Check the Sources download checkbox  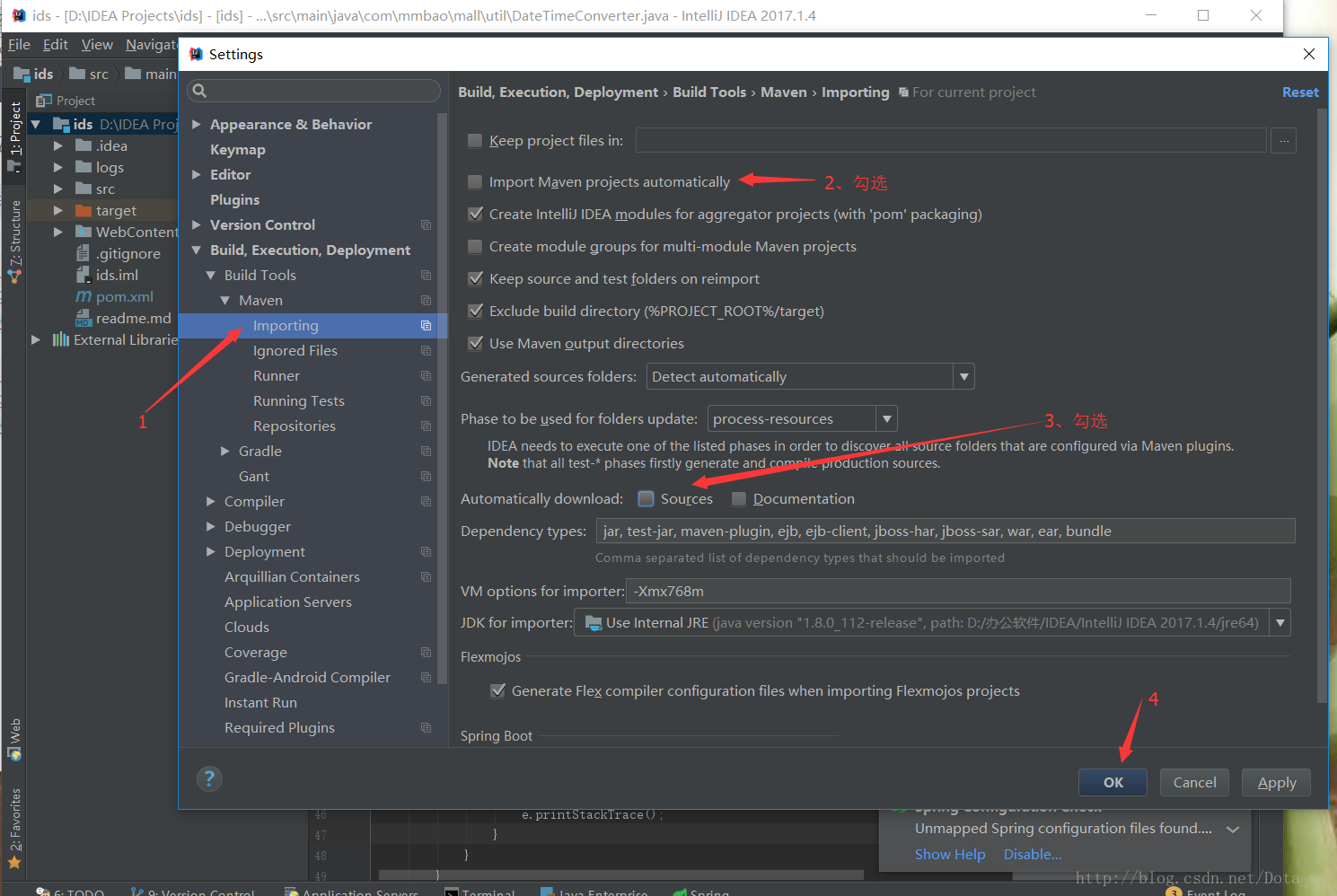[646, 498]
